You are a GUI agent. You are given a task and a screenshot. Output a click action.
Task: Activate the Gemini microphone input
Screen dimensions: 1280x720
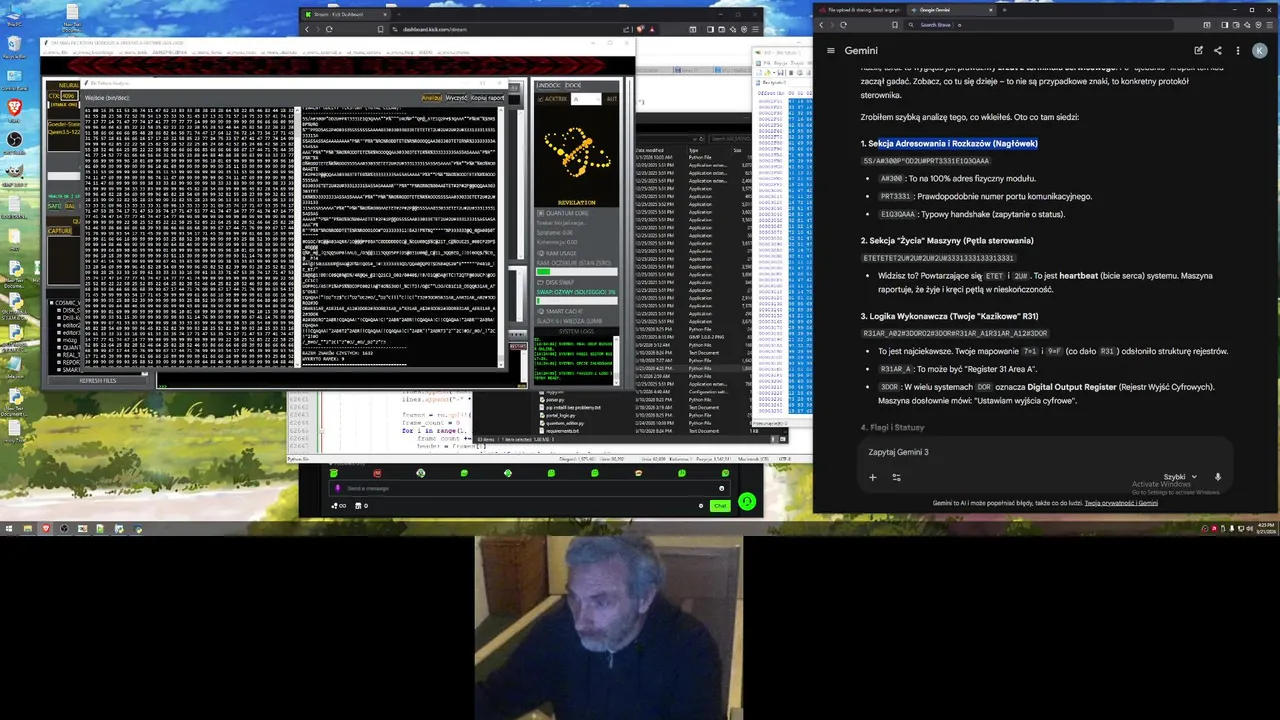tap(1217, 477)
